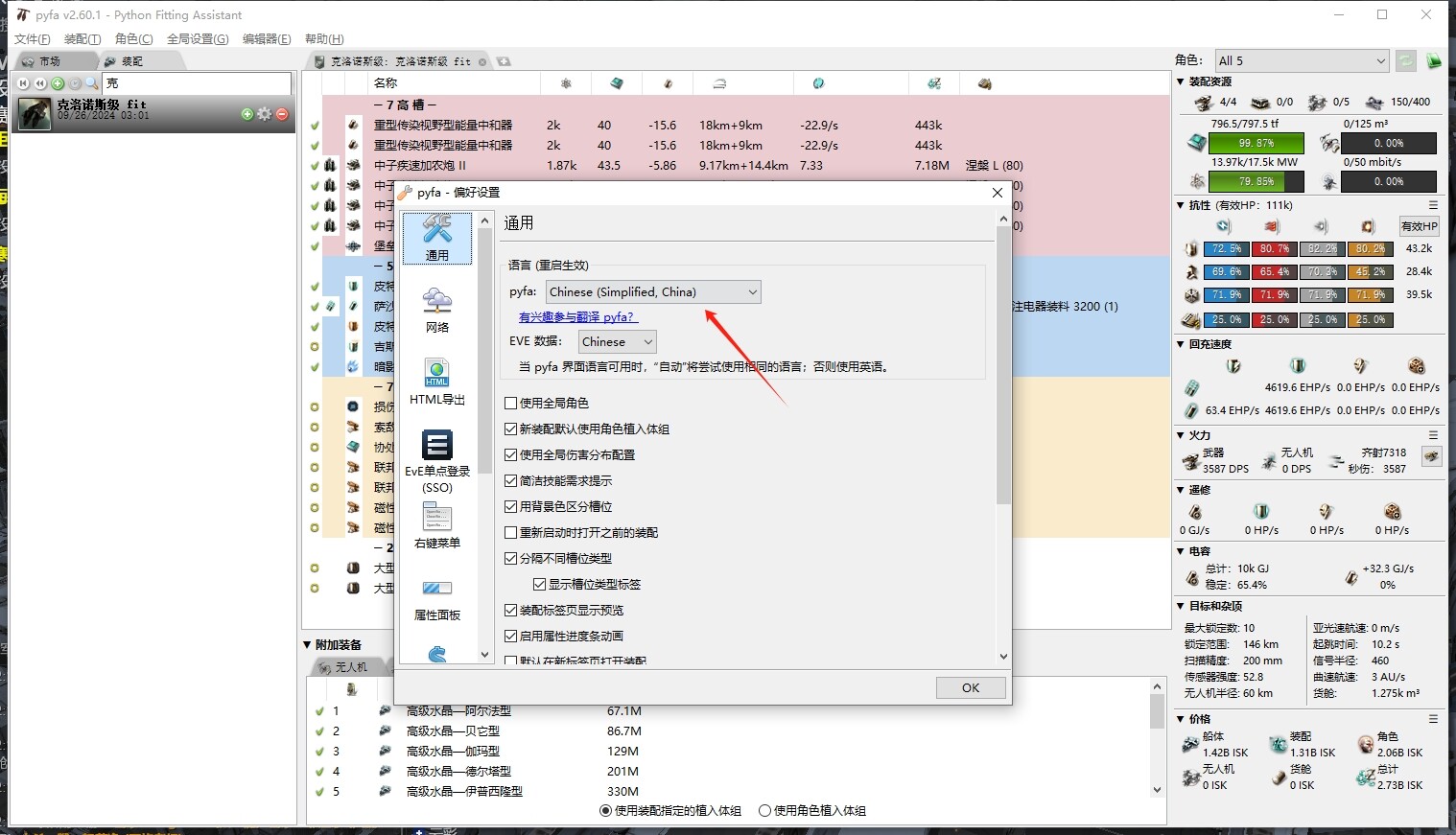Screen dimensions: 1456x835
Task: Enable the 使用全局角色 checkbox
Action: 511,404
